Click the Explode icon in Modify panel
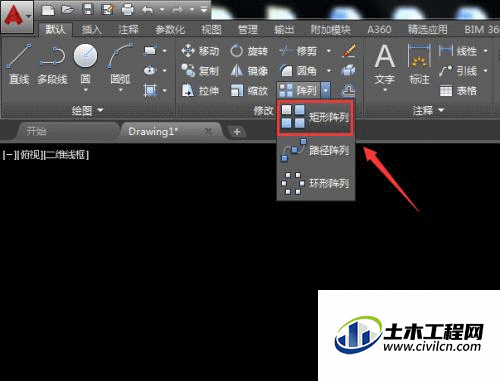500x381 pixels. pos(349,71)
